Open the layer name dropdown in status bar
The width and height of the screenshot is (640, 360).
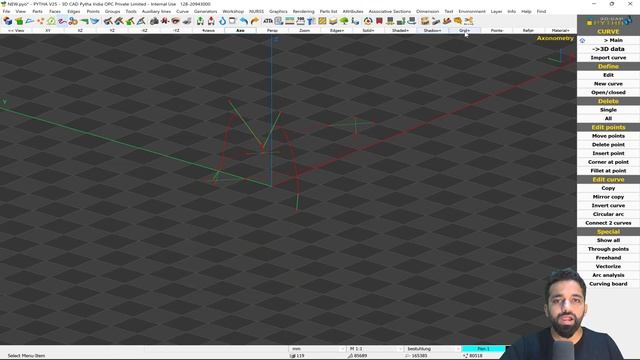[433, 349]
